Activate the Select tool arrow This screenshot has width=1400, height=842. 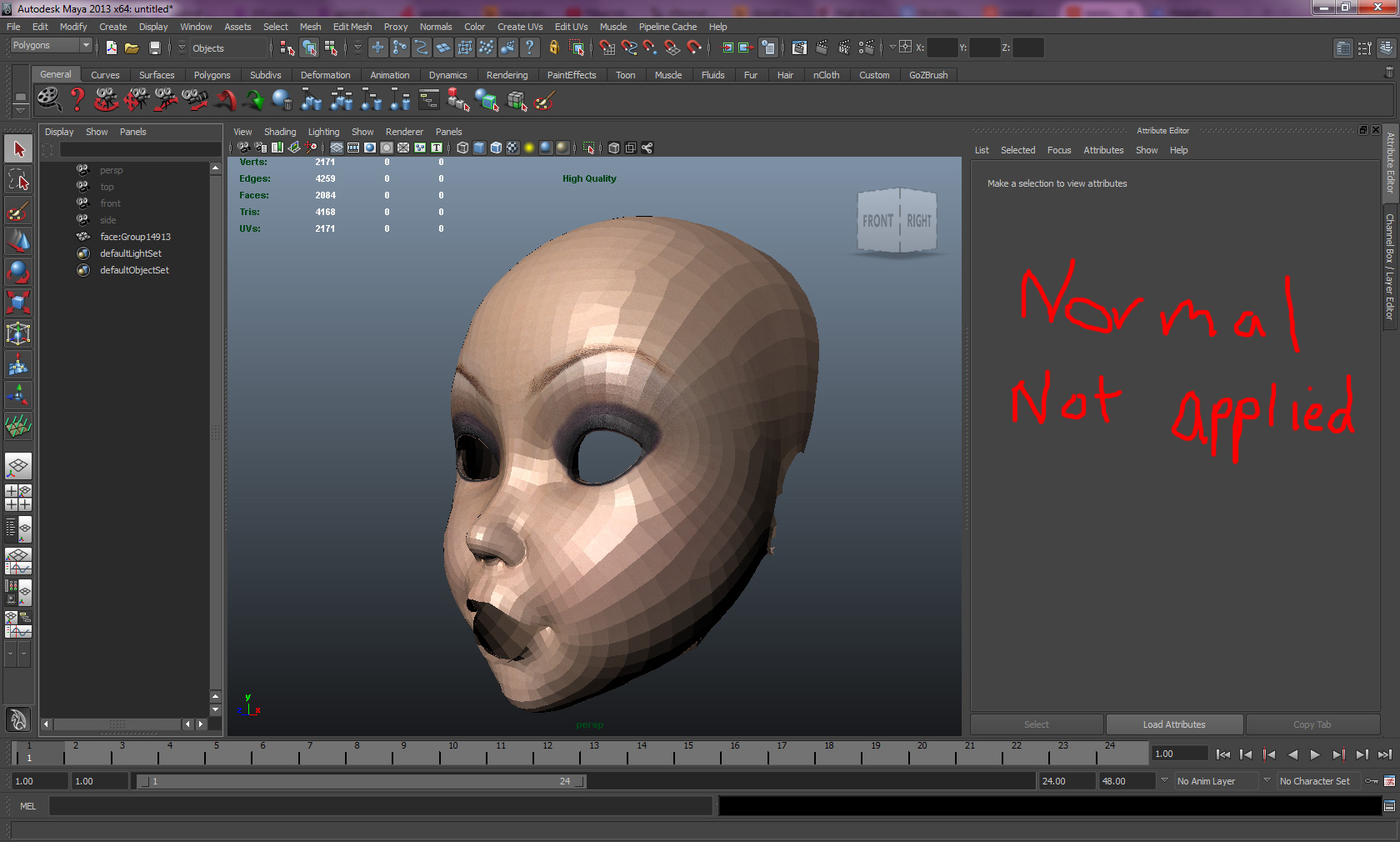[x=18, y=149]
